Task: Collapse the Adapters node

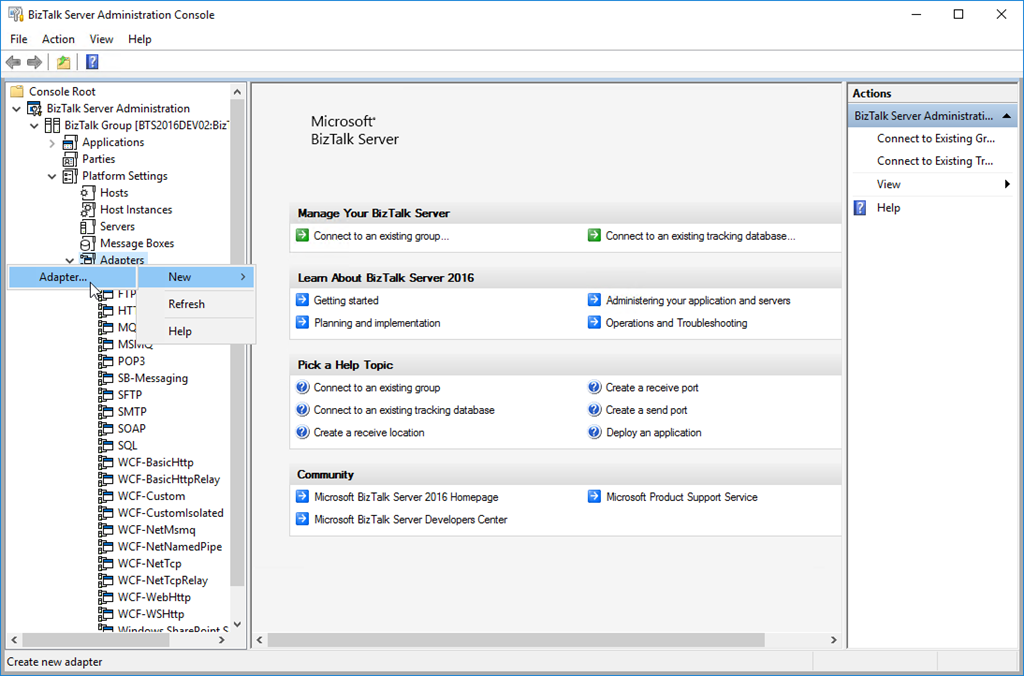Action: point(70,261)
